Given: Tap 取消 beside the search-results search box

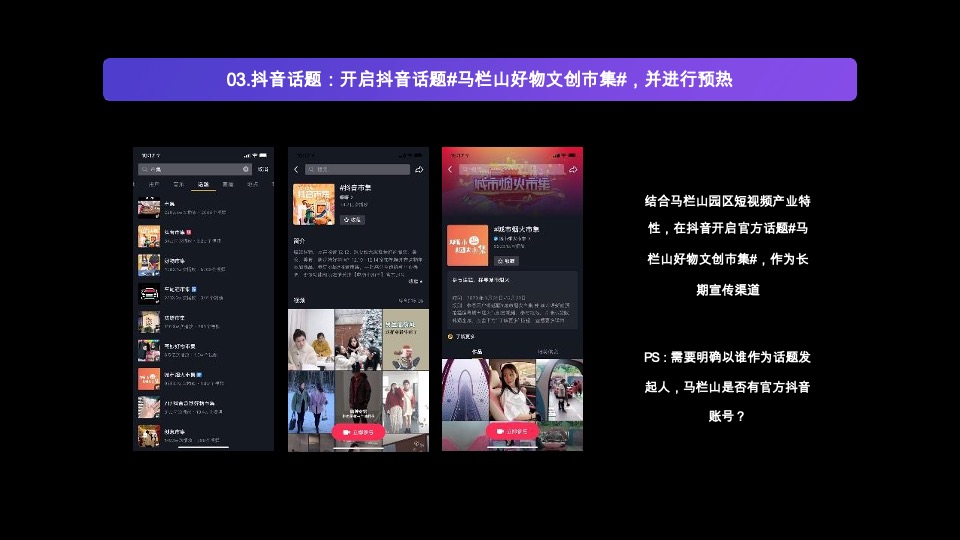Looking at the screenshot, I should 263,169.
